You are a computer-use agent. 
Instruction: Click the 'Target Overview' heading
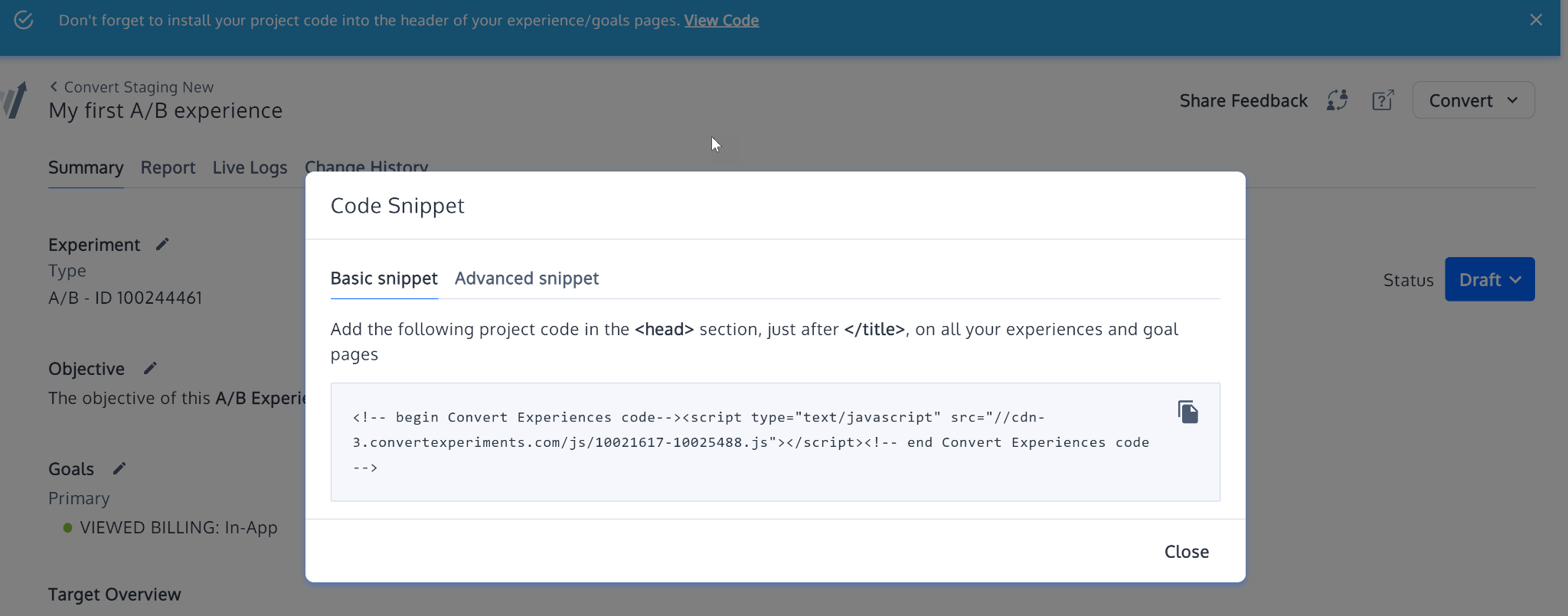115,595
